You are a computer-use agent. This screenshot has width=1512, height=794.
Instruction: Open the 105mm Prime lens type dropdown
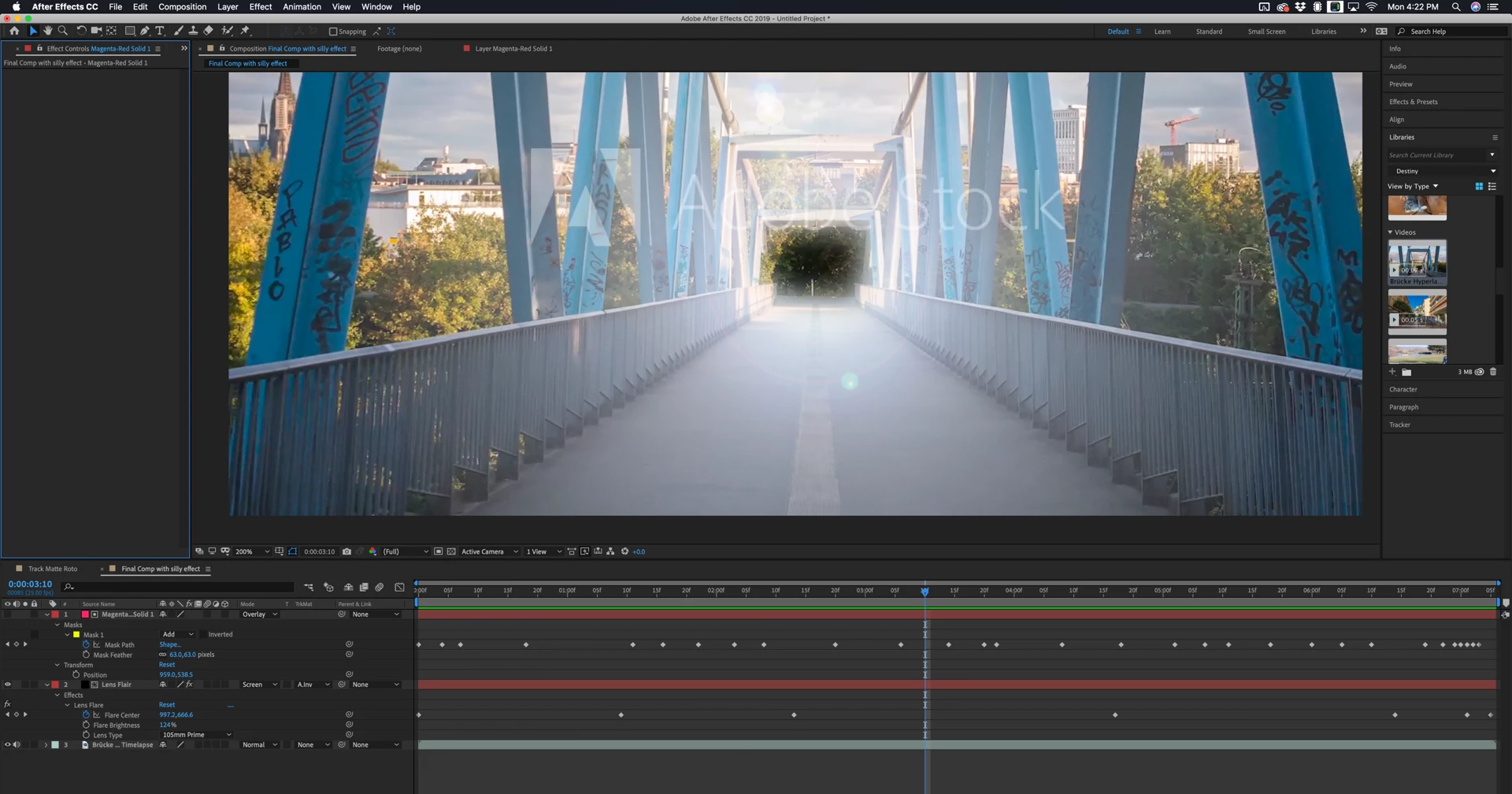click(196, 735)
